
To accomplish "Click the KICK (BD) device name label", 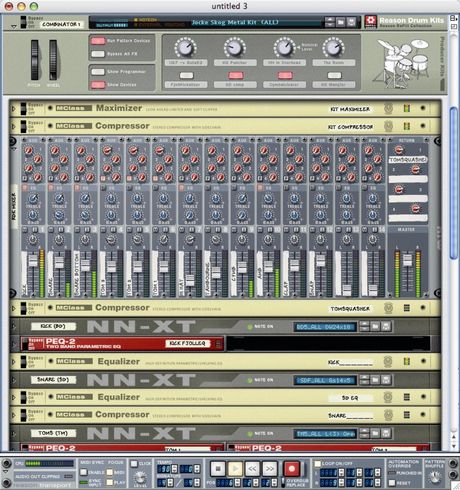I will click(x=53, y=326).
